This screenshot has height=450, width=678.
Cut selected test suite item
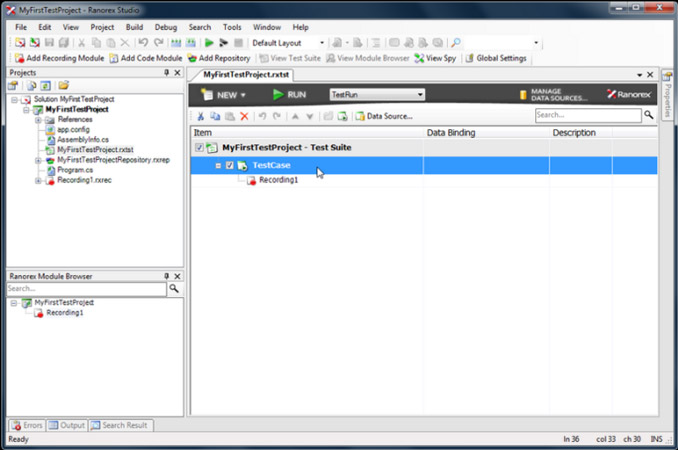click(x=201, y=116)
